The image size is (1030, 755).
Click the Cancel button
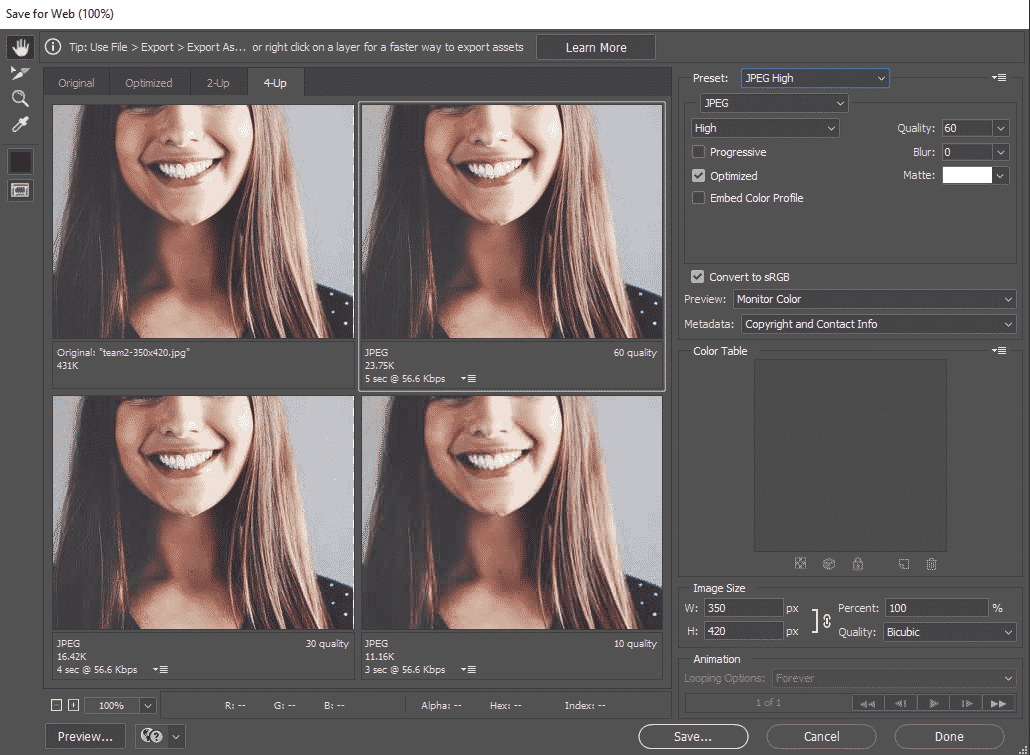pyautogui.click(x=821, y=737)
